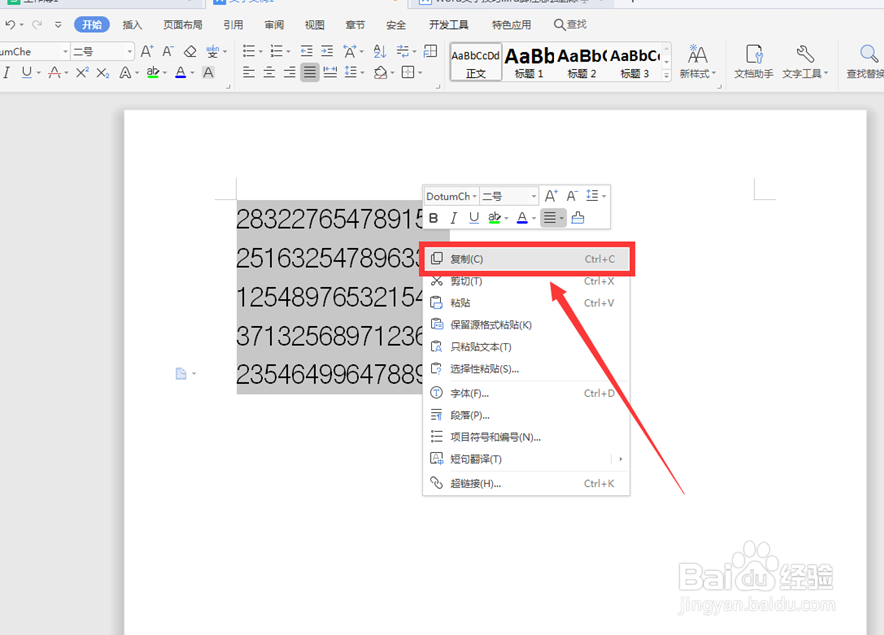
Task: Choose 复制(C) from the context menu
Action: tap(527, 259)
